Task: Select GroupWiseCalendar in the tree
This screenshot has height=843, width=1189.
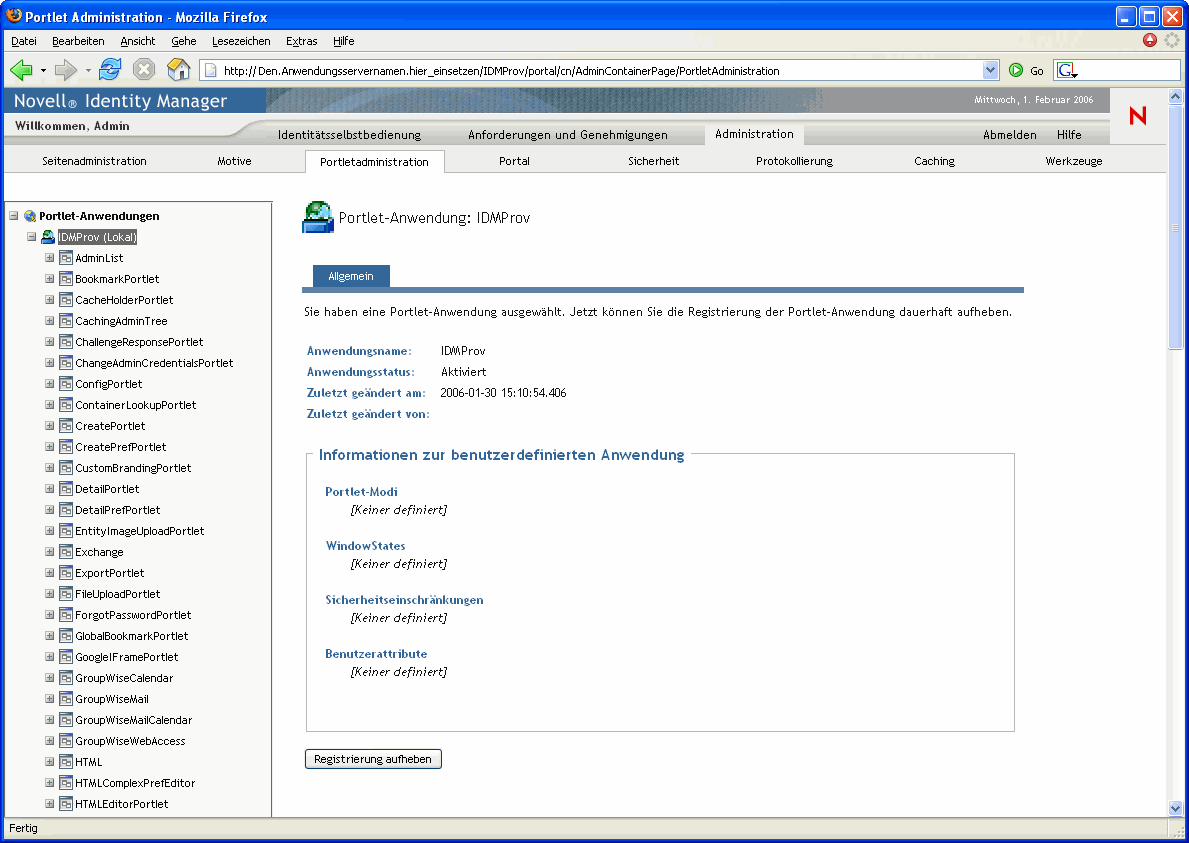Action: [x=124, y=678]
